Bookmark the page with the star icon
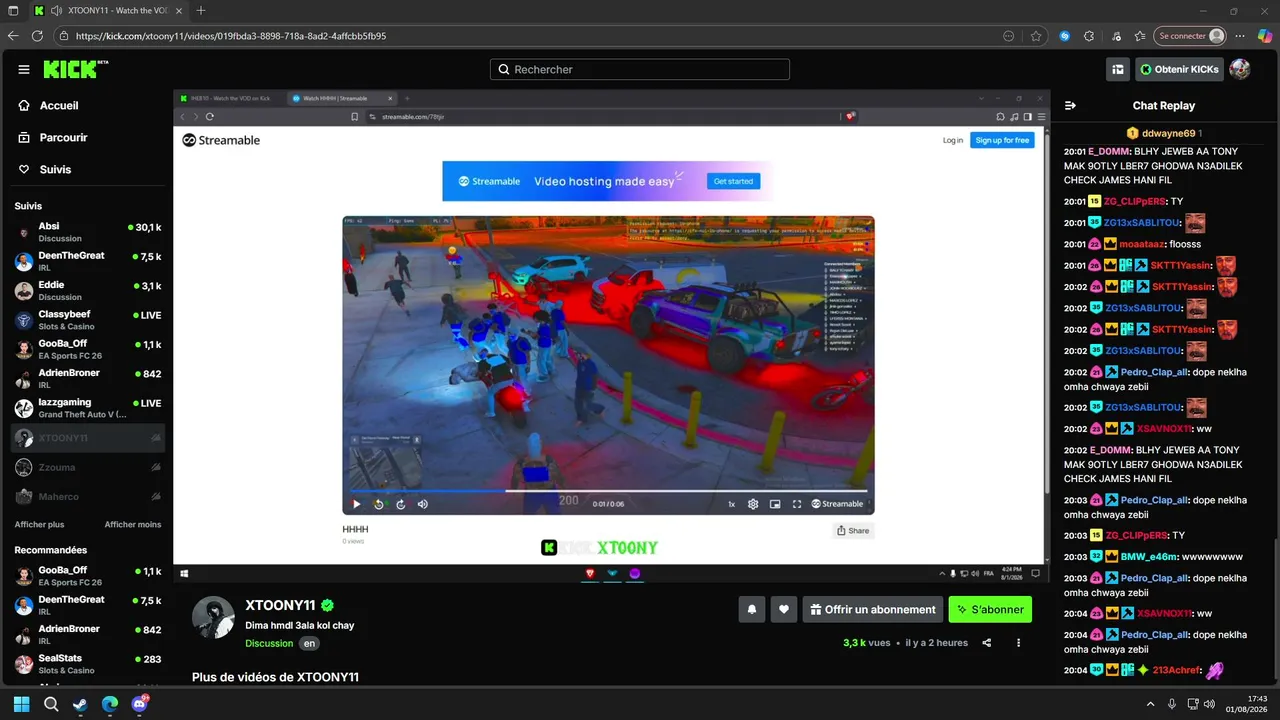This screenshot has width=1280, height=720. point(1036,36)
